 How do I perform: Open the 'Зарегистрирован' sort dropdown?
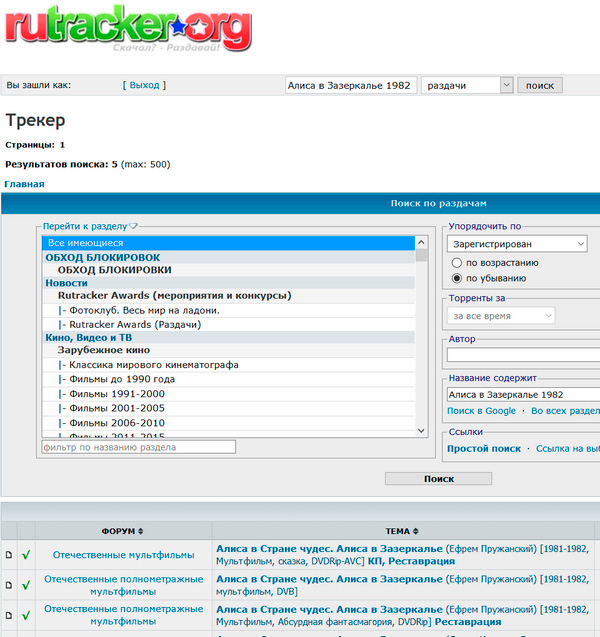(518, 243)
